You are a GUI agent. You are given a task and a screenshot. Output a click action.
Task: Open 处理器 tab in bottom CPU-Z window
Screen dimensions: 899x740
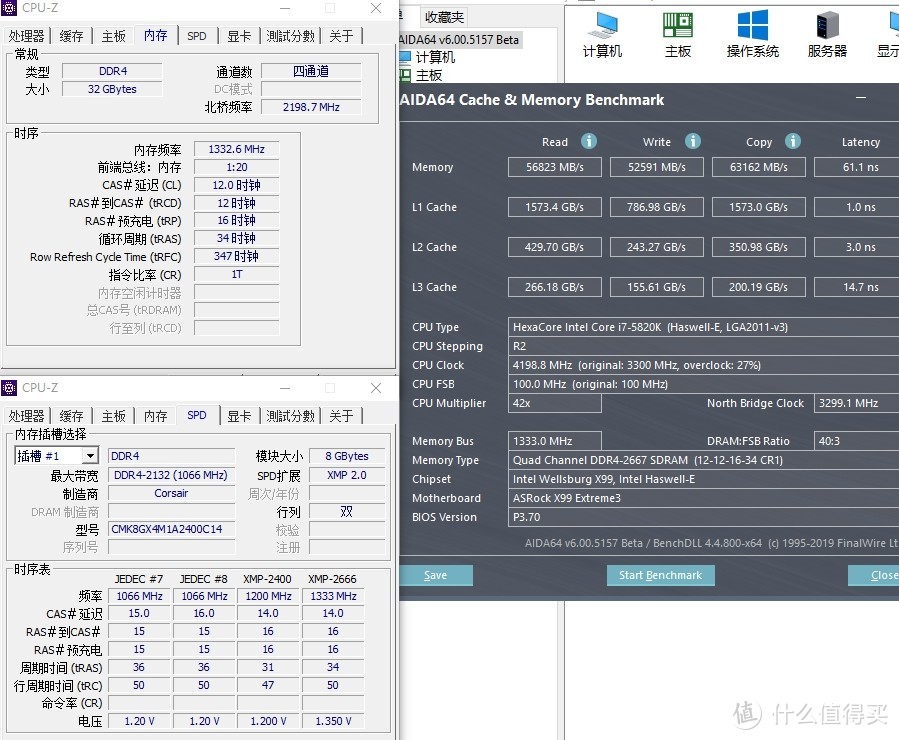26,416
